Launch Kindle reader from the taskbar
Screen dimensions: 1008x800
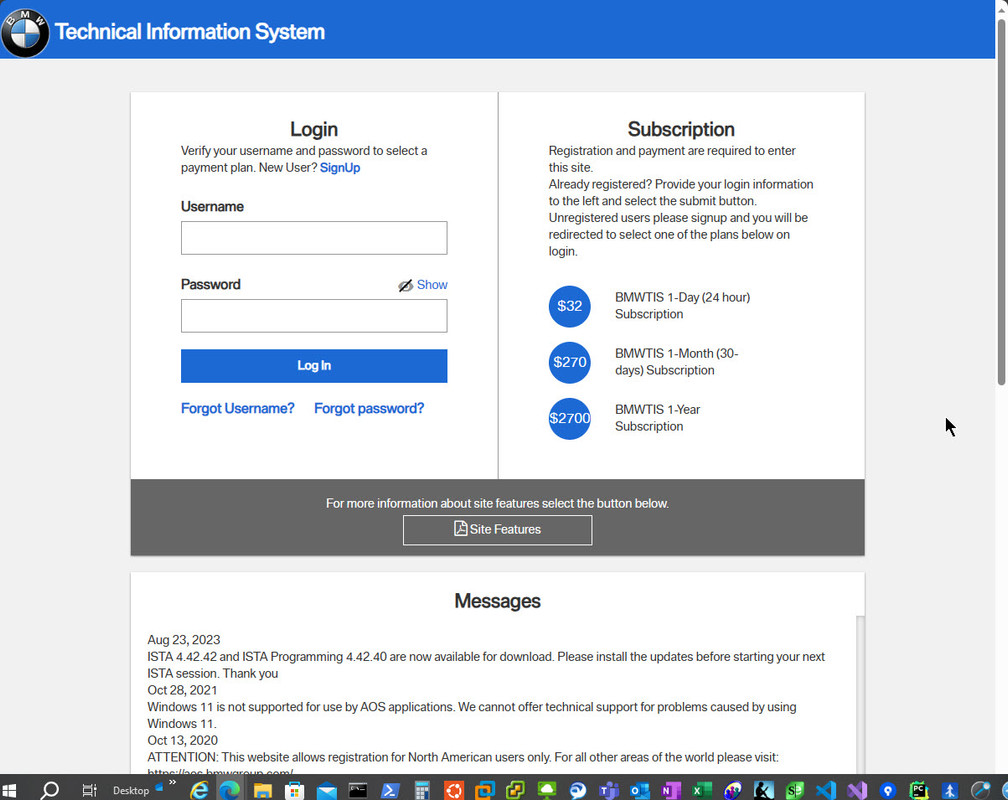(764, 790)
